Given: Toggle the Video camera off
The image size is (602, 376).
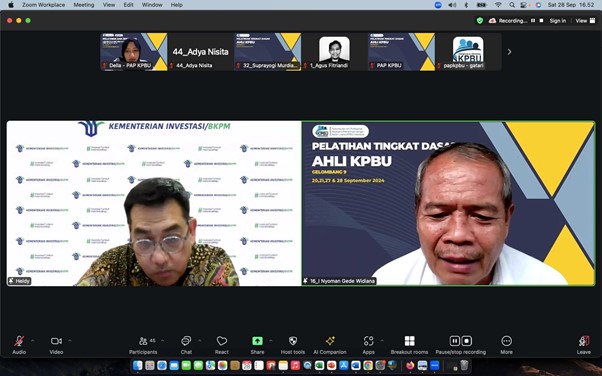Looking at the screenshot, I should pyautogui.click(x=56, y=341).
